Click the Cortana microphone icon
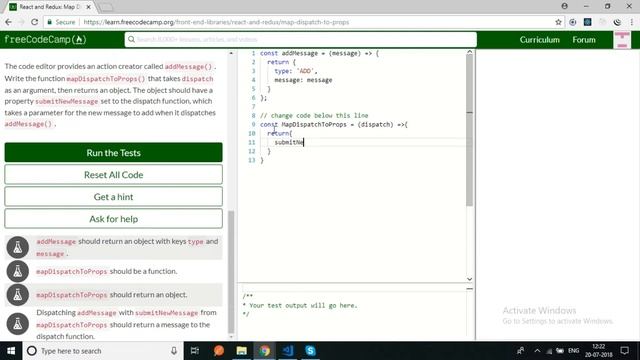This screenshot has height=360, width=640. click(x=174, y=351)
